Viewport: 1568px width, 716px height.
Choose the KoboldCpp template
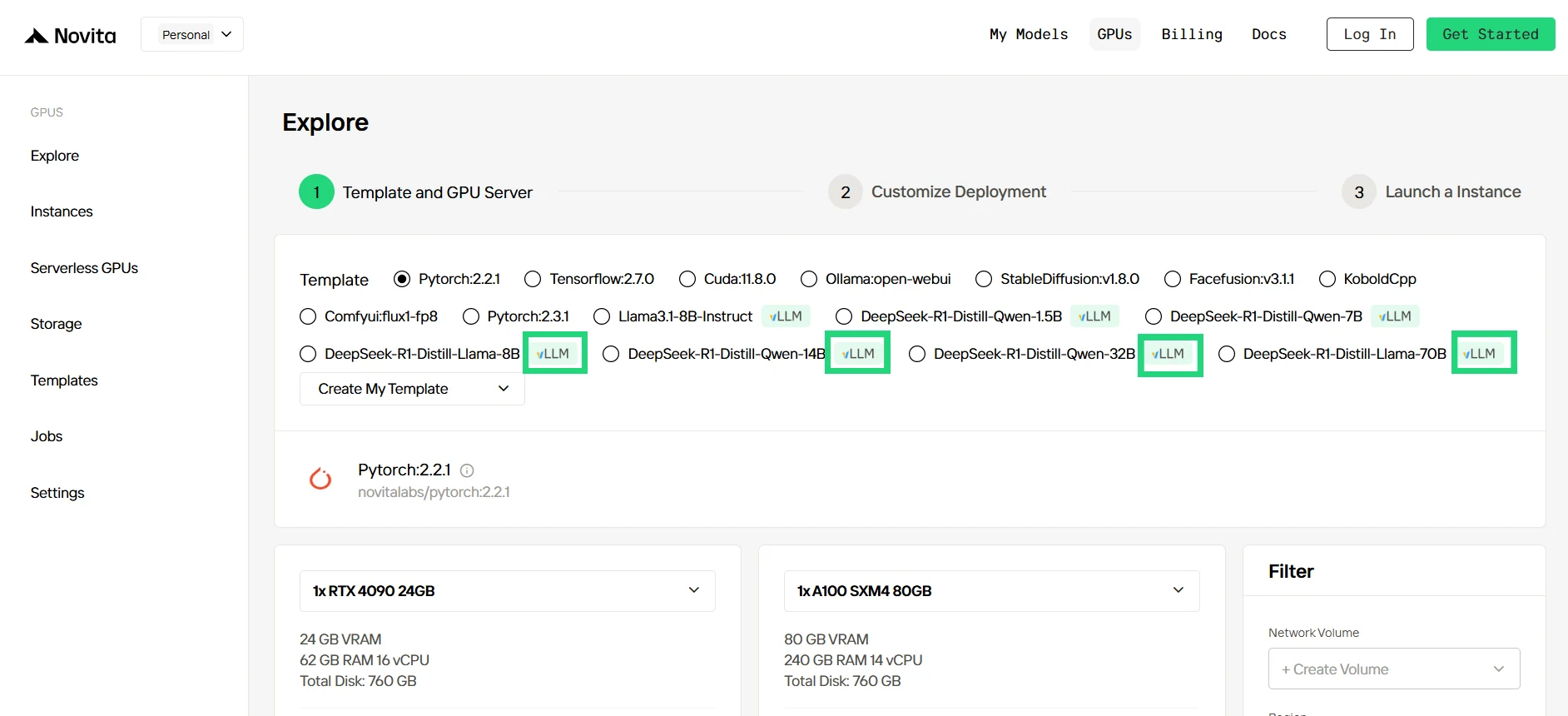(1327, 279)
